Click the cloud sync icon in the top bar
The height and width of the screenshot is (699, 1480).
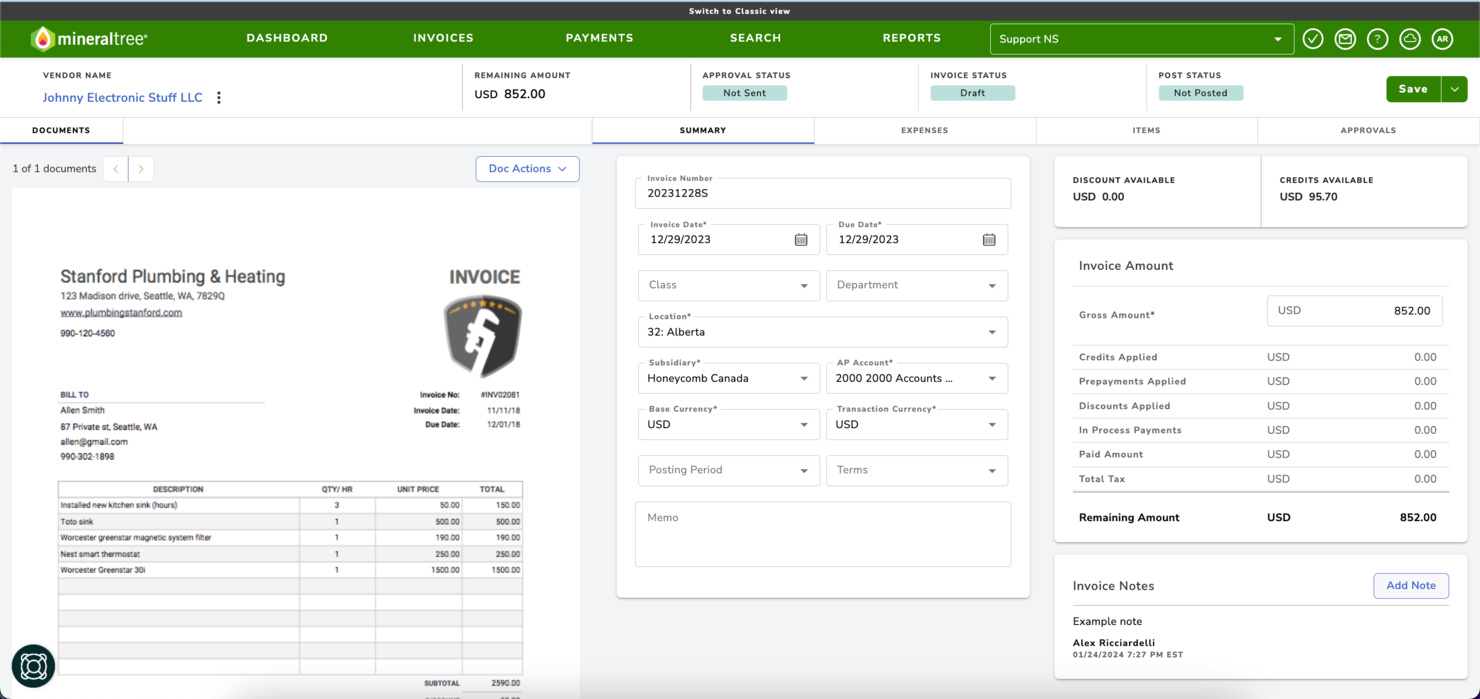coord(1410,38)
